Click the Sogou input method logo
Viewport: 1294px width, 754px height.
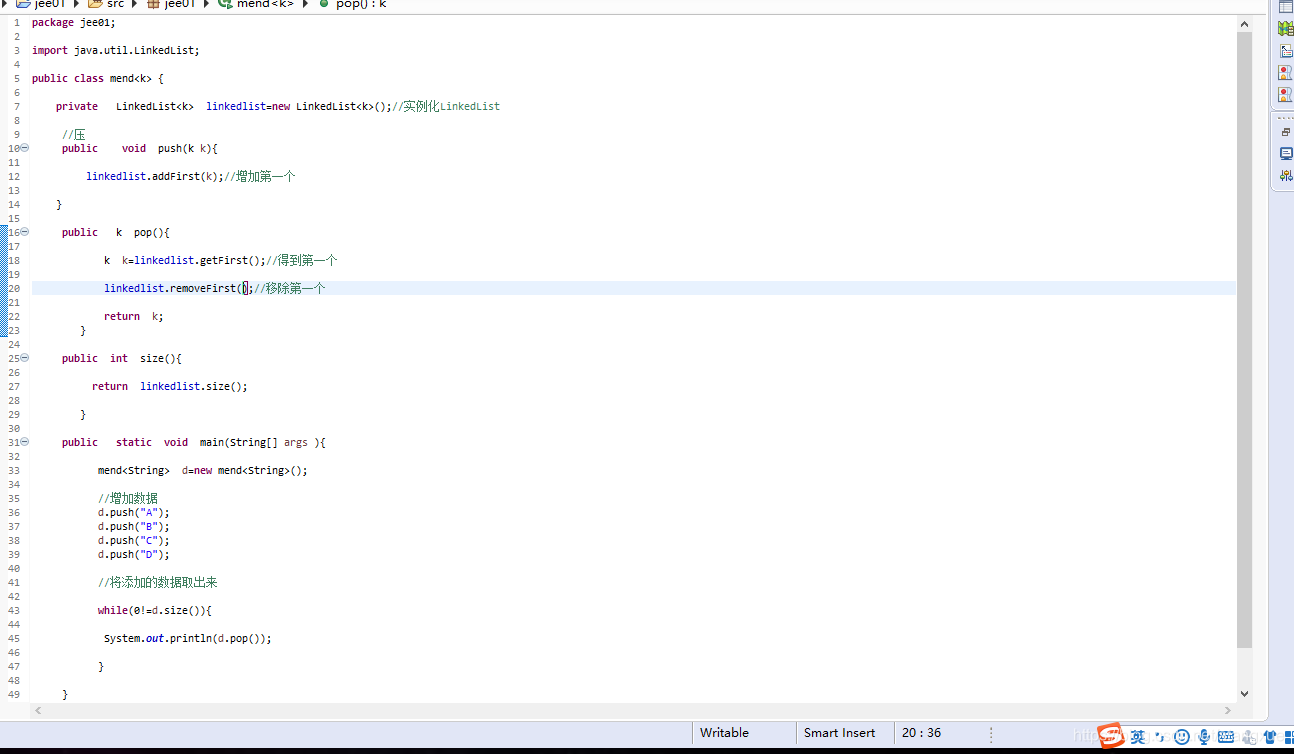point(1111,735)
